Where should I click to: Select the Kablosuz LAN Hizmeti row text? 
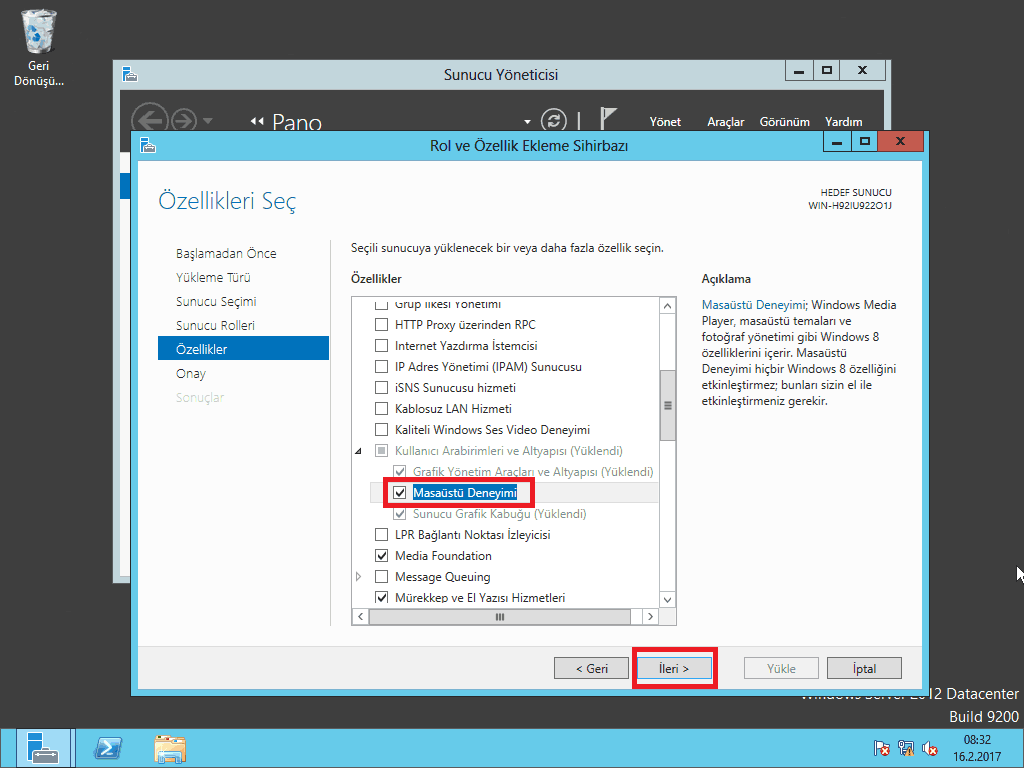[453, 409]
